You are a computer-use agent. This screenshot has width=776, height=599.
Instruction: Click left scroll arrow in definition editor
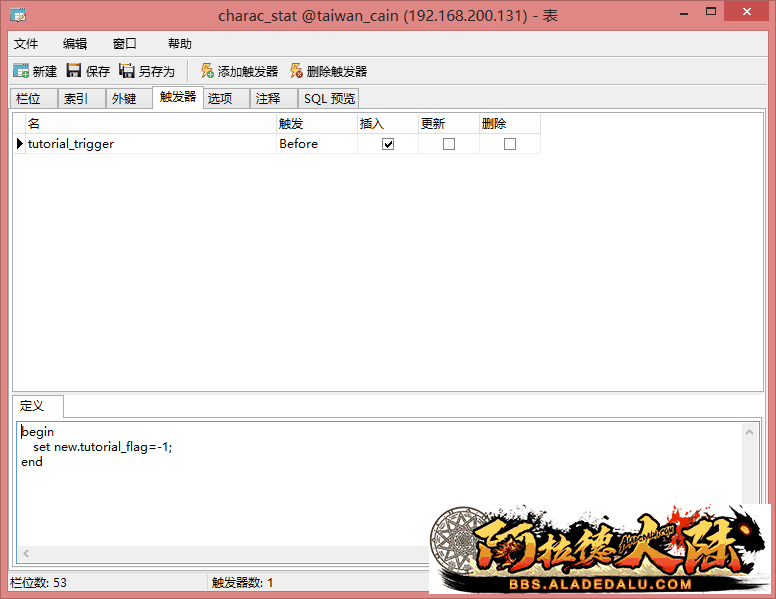(26, 553)
